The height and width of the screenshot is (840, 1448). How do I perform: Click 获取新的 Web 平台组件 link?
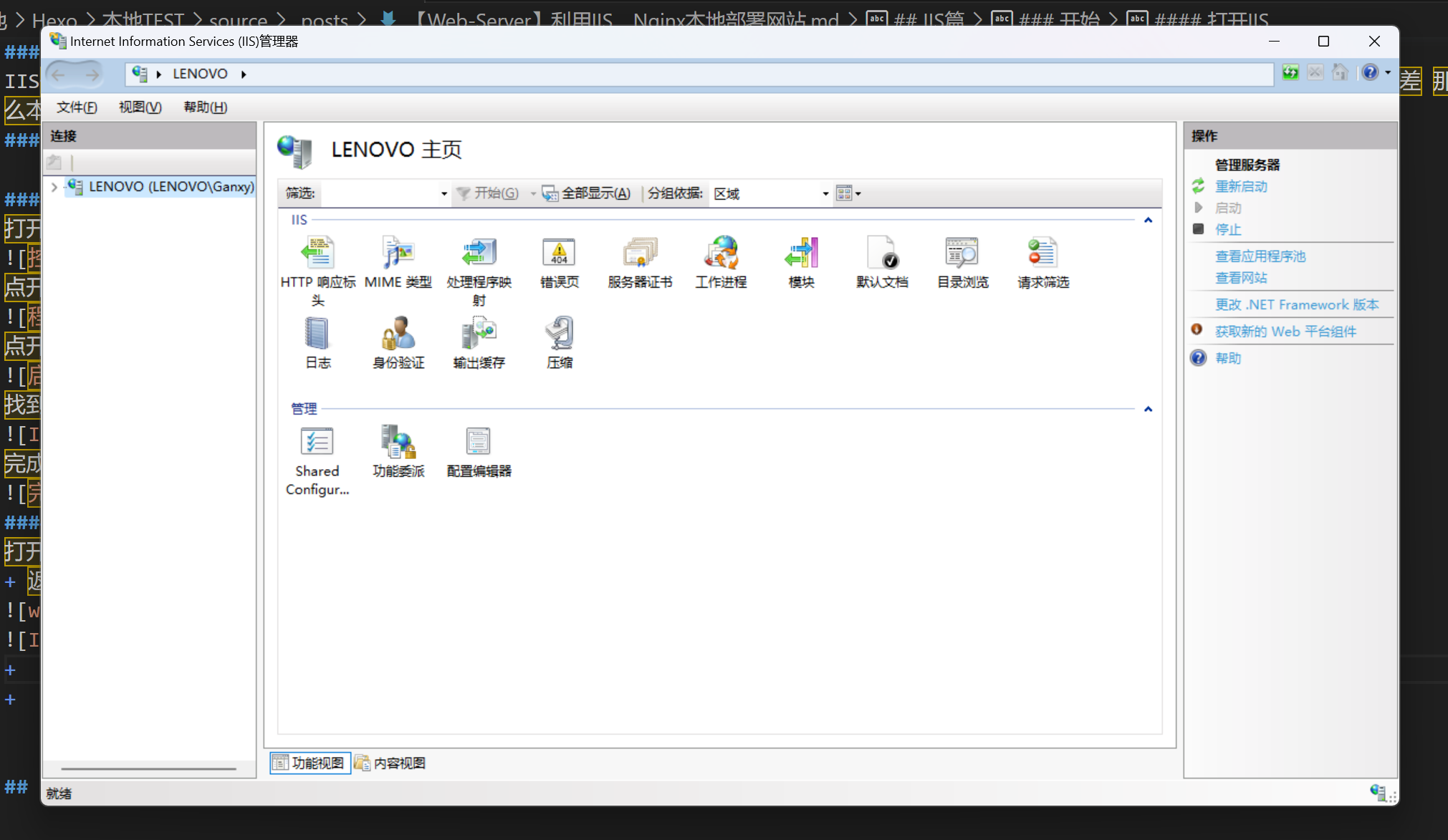(1285, 332)
